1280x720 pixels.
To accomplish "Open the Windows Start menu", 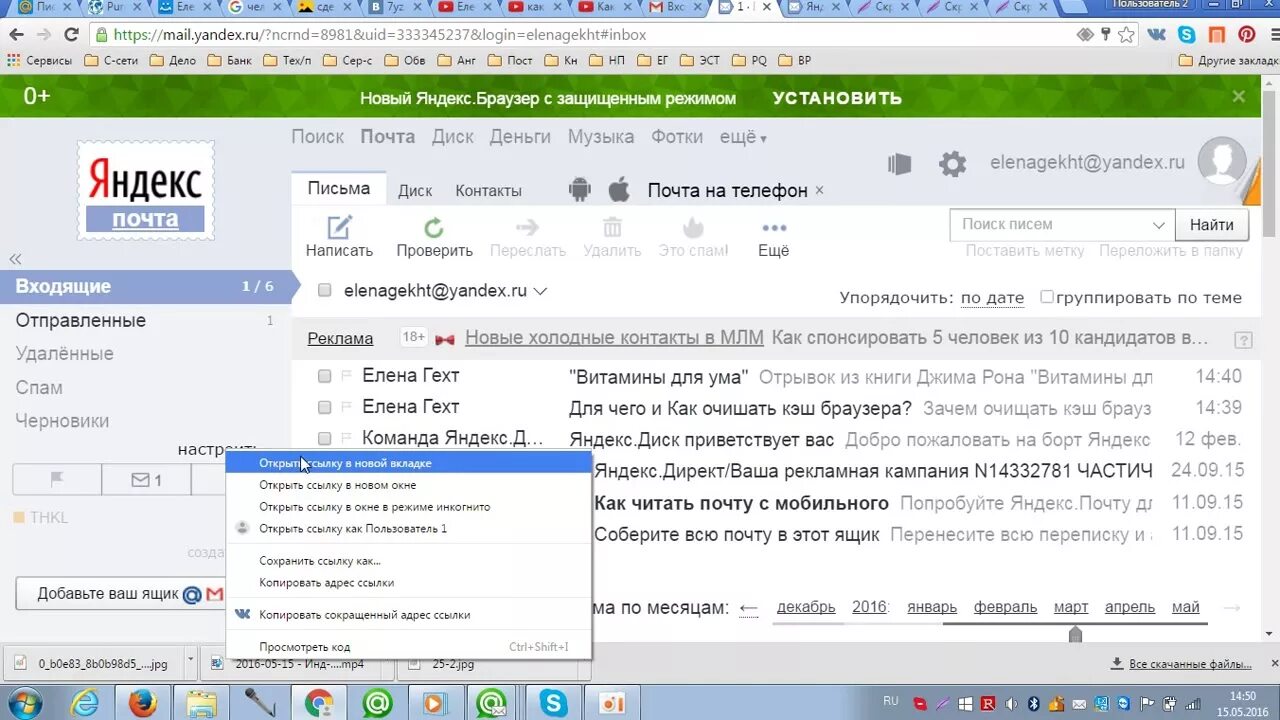I will tap(24, 703).
